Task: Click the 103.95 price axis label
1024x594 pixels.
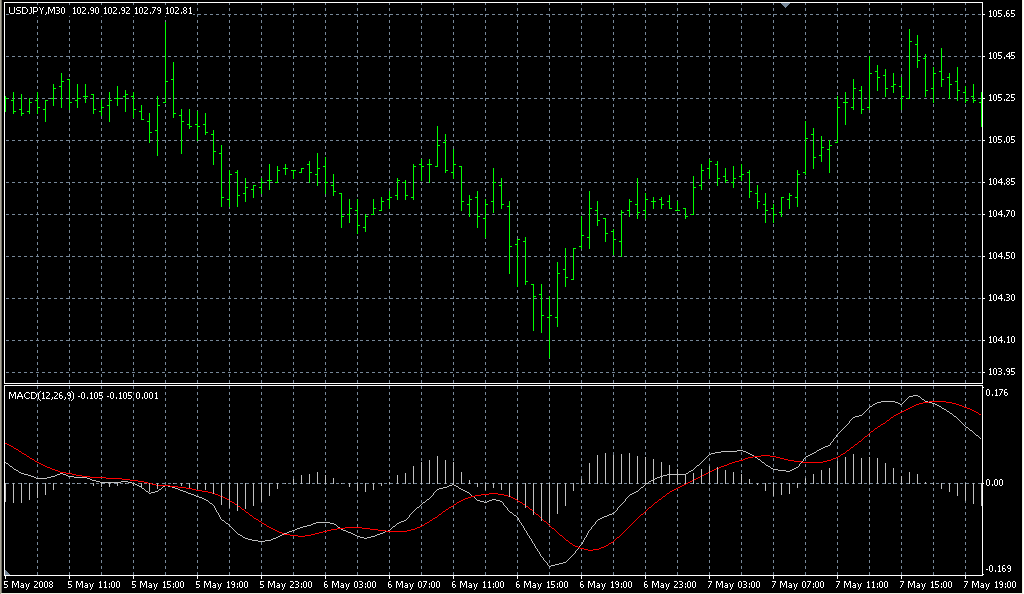Action: tap(1001, 372)
